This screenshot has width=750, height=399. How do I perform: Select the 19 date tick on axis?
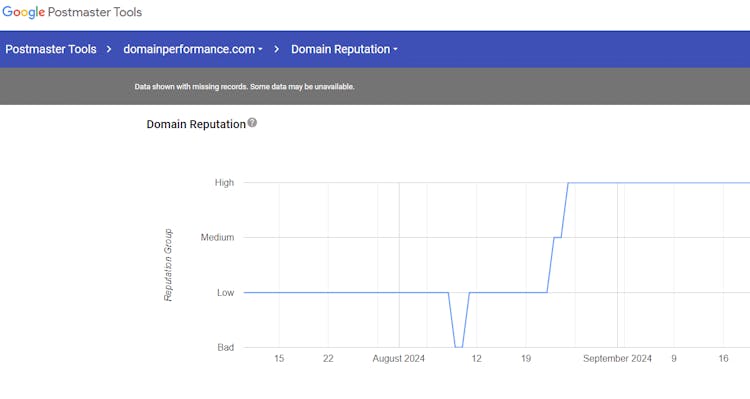click(x=526, y=358)
